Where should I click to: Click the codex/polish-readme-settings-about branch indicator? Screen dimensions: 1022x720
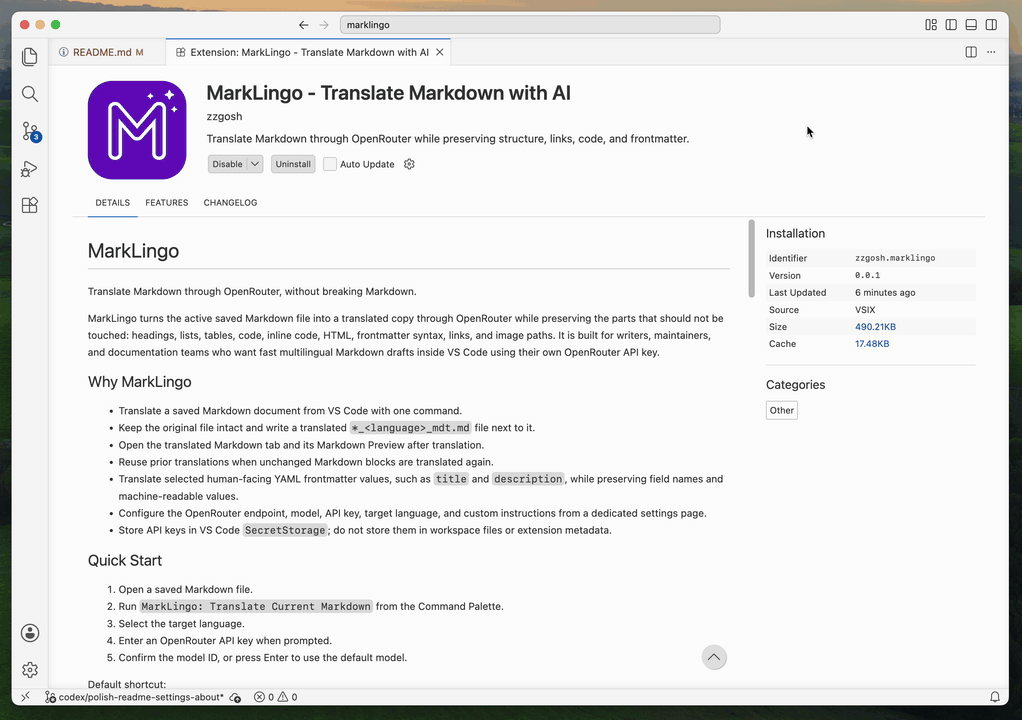tap(134, 697)
